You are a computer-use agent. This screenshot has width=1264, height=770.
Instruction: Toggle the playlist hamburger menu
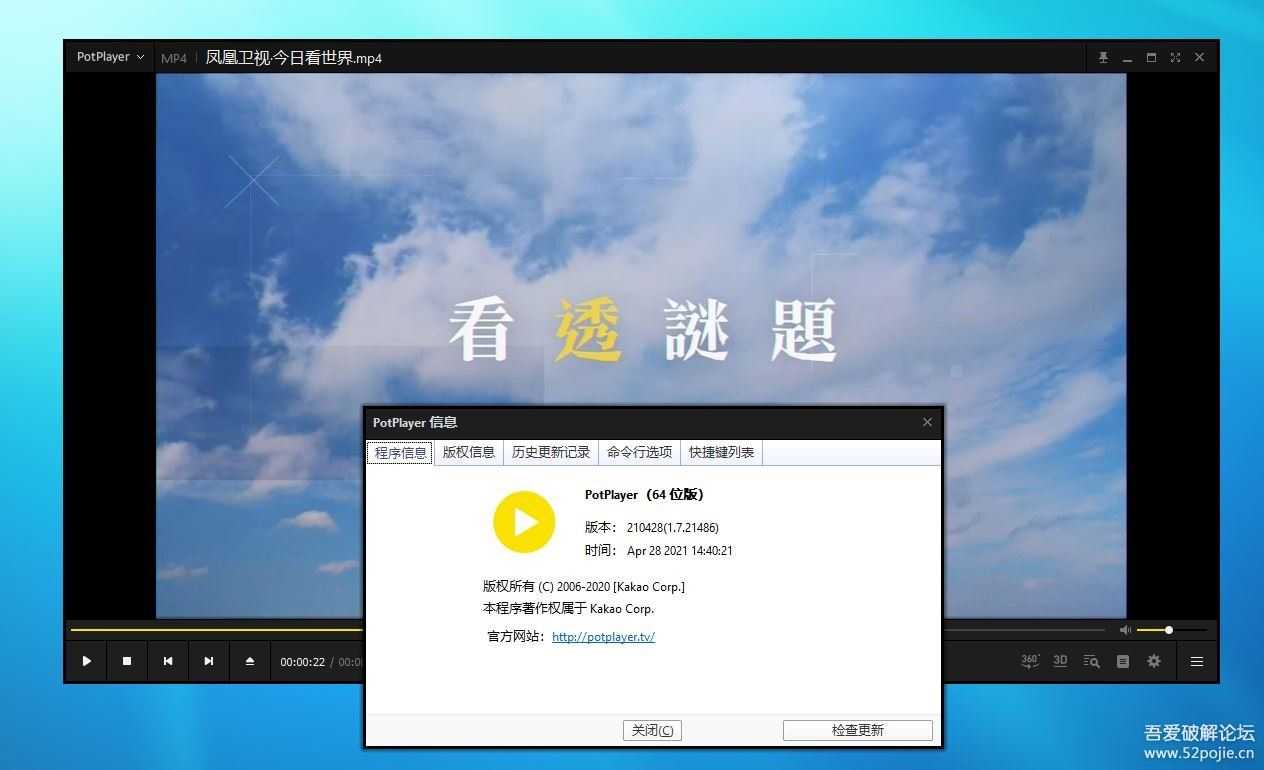click(1196, 661)
